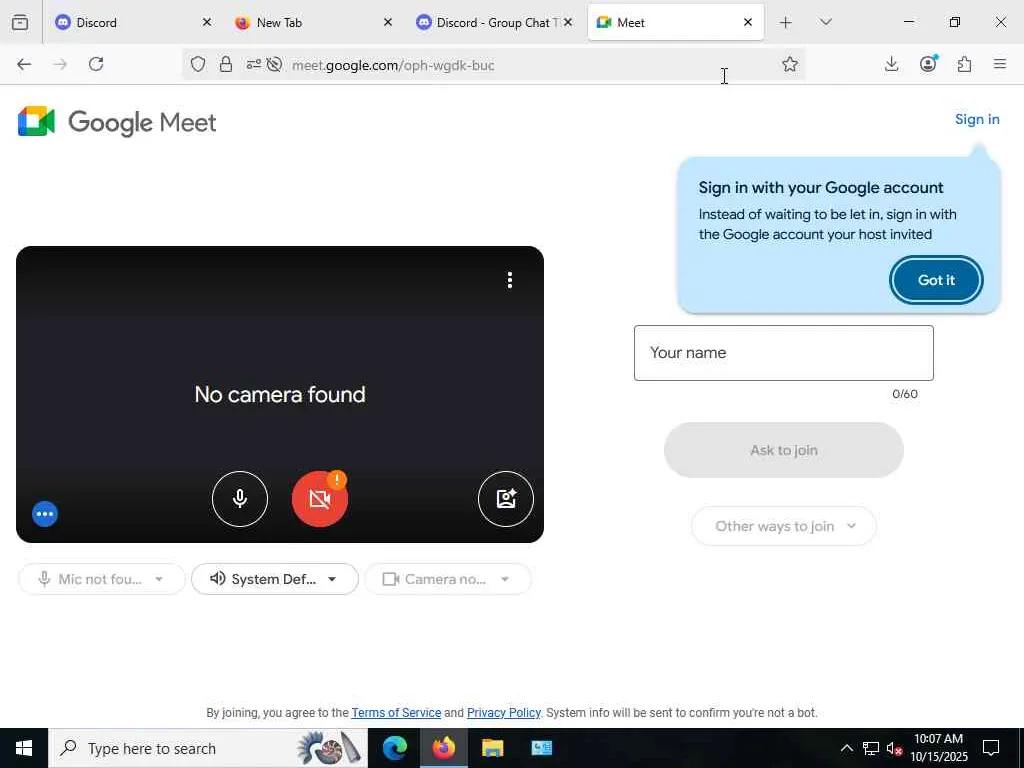The width and height of the screenshot is (1024, 768).
Task: Switch to Discord - Group Chat tab
Action: [x=494, y=22]
